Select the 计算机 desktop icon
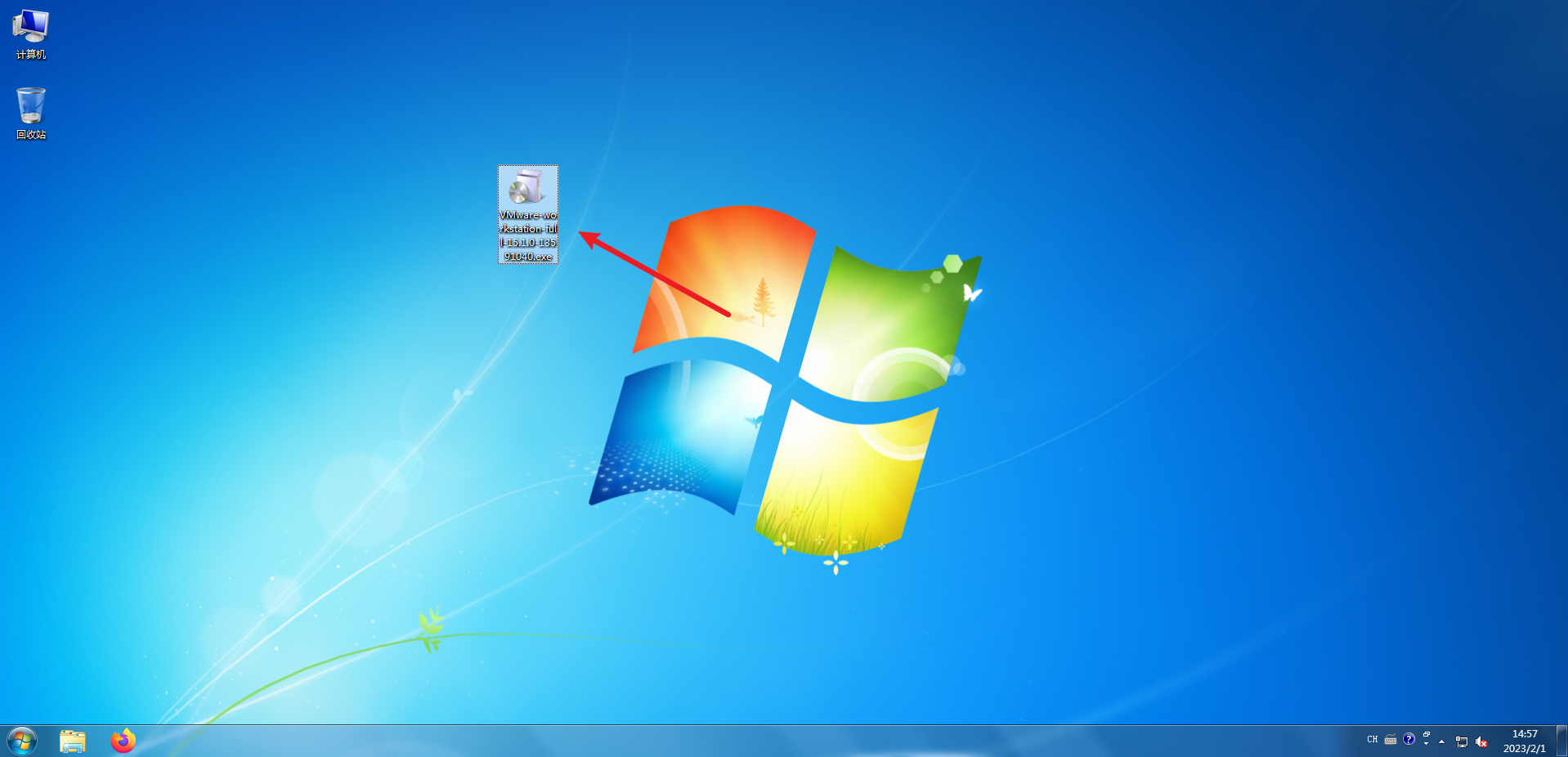1568x757 pixels. 31,34
